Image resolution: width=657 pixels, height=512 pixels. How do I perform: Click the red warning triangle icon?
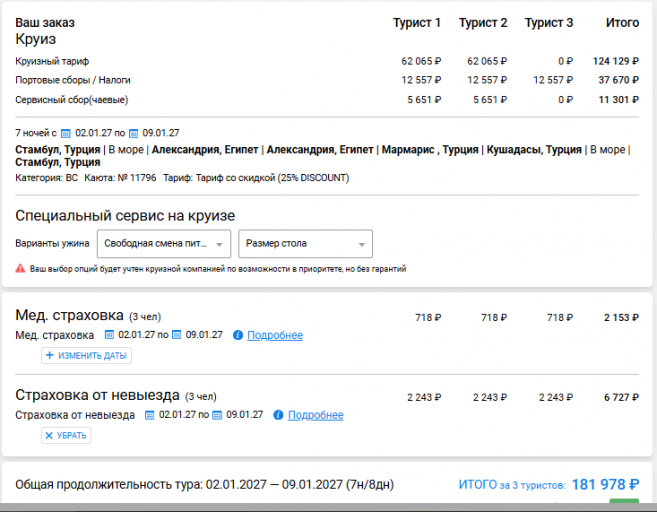pyautogui.click(x=20, y=269)
